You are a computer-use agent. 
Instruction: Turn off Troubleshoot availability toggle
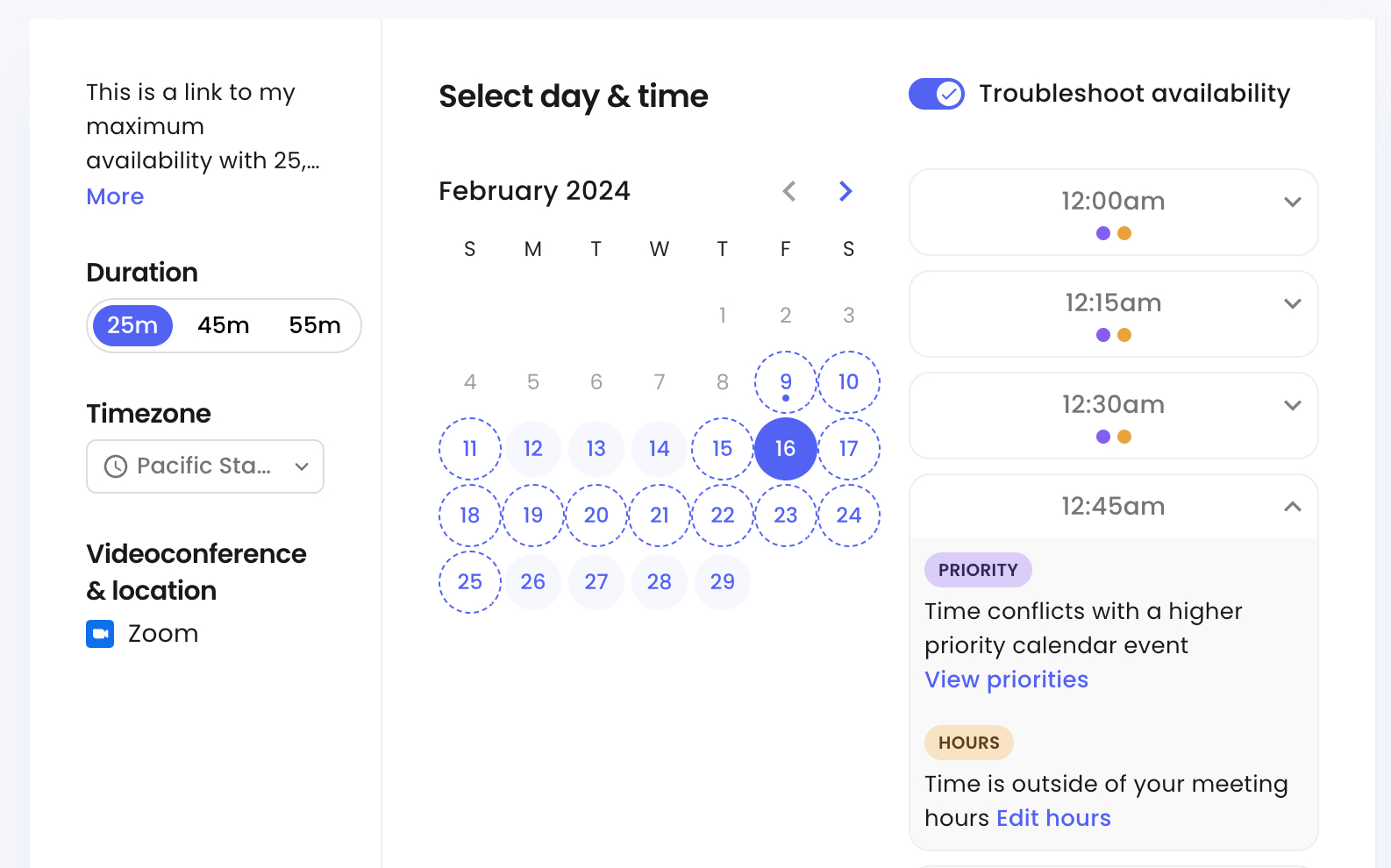pyautogui.click(x=936, y=94)
